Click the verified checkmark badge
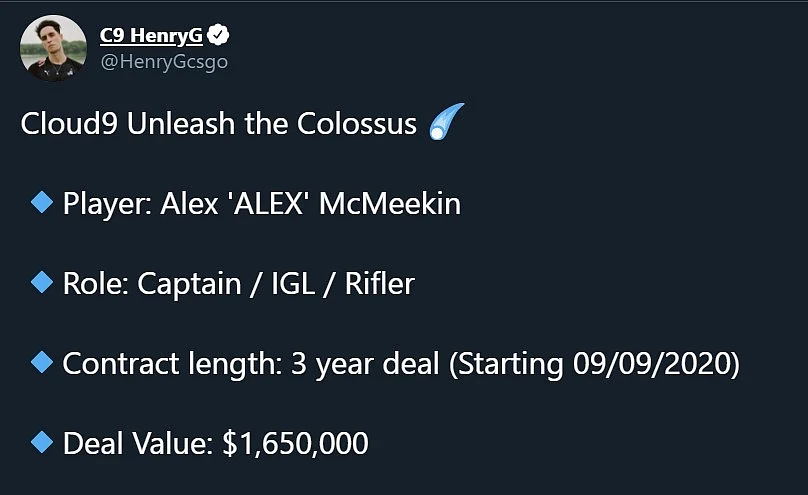This screenshot has height=495, width=808. pyautogui.click(x=218, y=35)
